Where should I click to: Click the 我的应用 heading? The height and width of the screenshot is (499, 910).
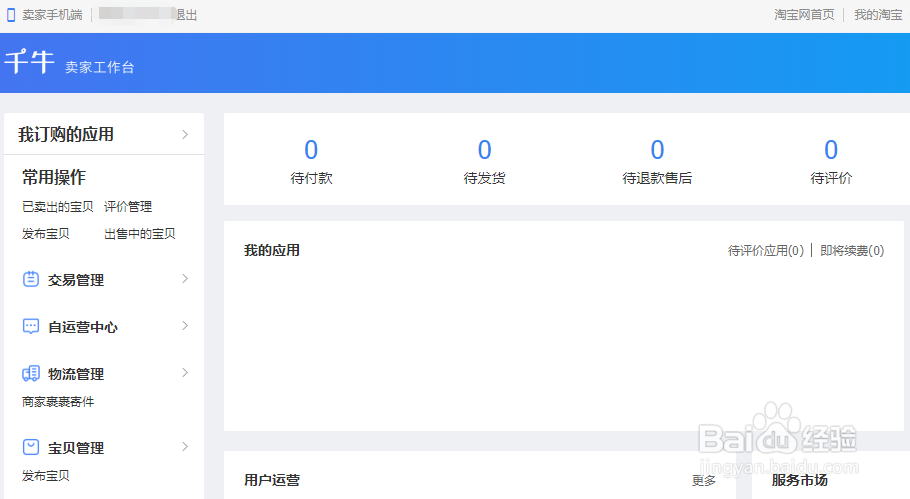(272, 251)
